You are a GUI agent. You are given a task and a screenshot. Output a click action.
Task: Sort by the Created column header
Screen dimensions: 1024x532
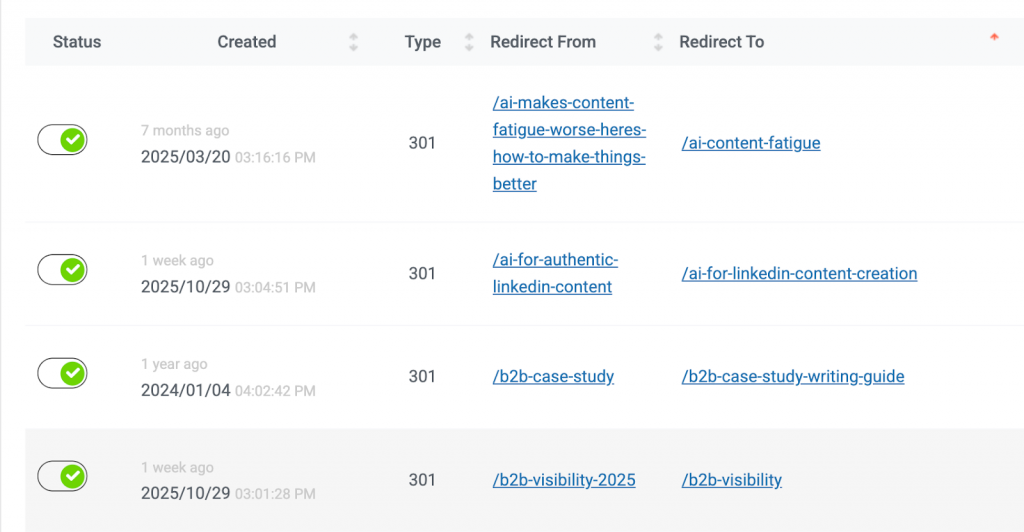tap(247, 42)
